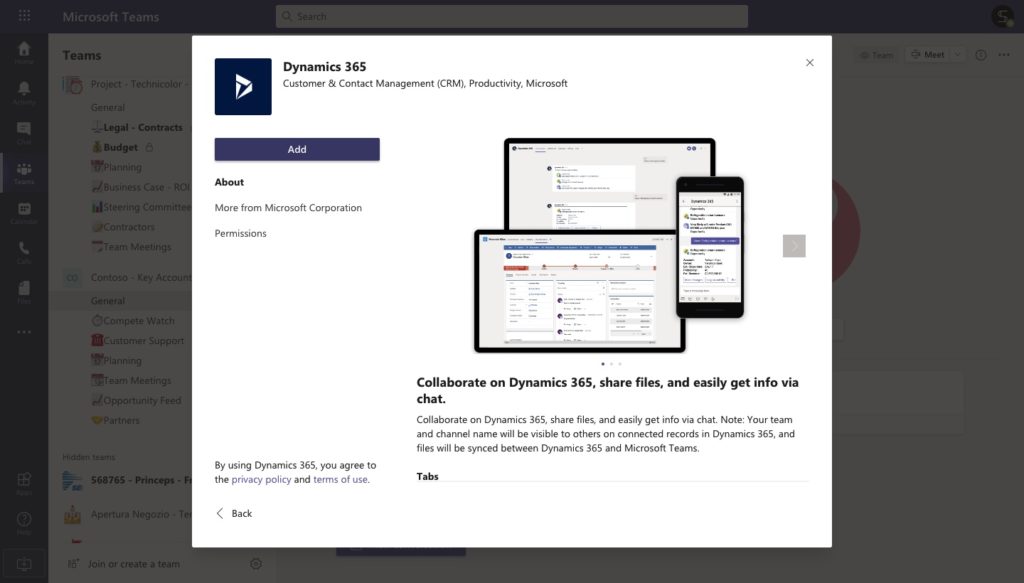Add the Dynamics 365 app
The height and width of the screenshot is (583, 1024).
297,150
